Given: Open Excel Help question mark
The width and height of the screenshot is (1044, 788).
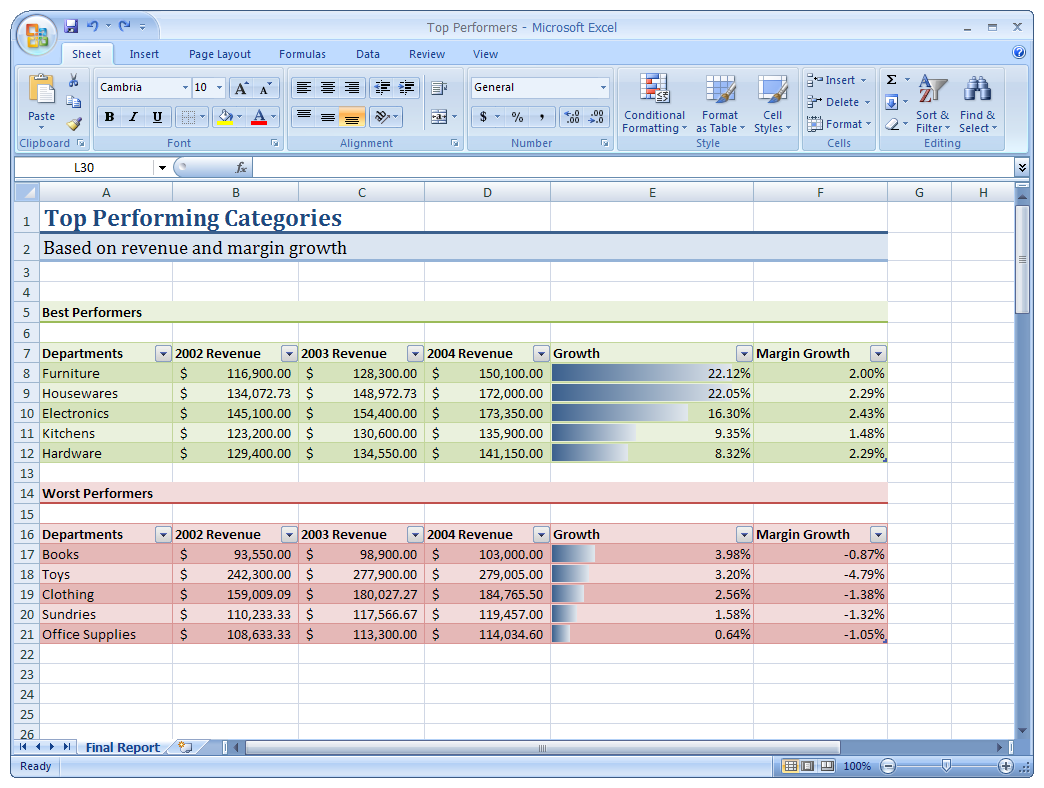Looking at the screenshot, I should point(1019,52).
